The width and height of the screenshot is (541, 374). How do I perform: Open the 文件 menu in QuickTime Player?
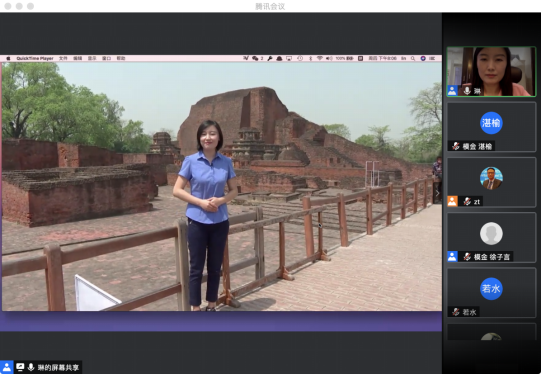tap(63, 58)
